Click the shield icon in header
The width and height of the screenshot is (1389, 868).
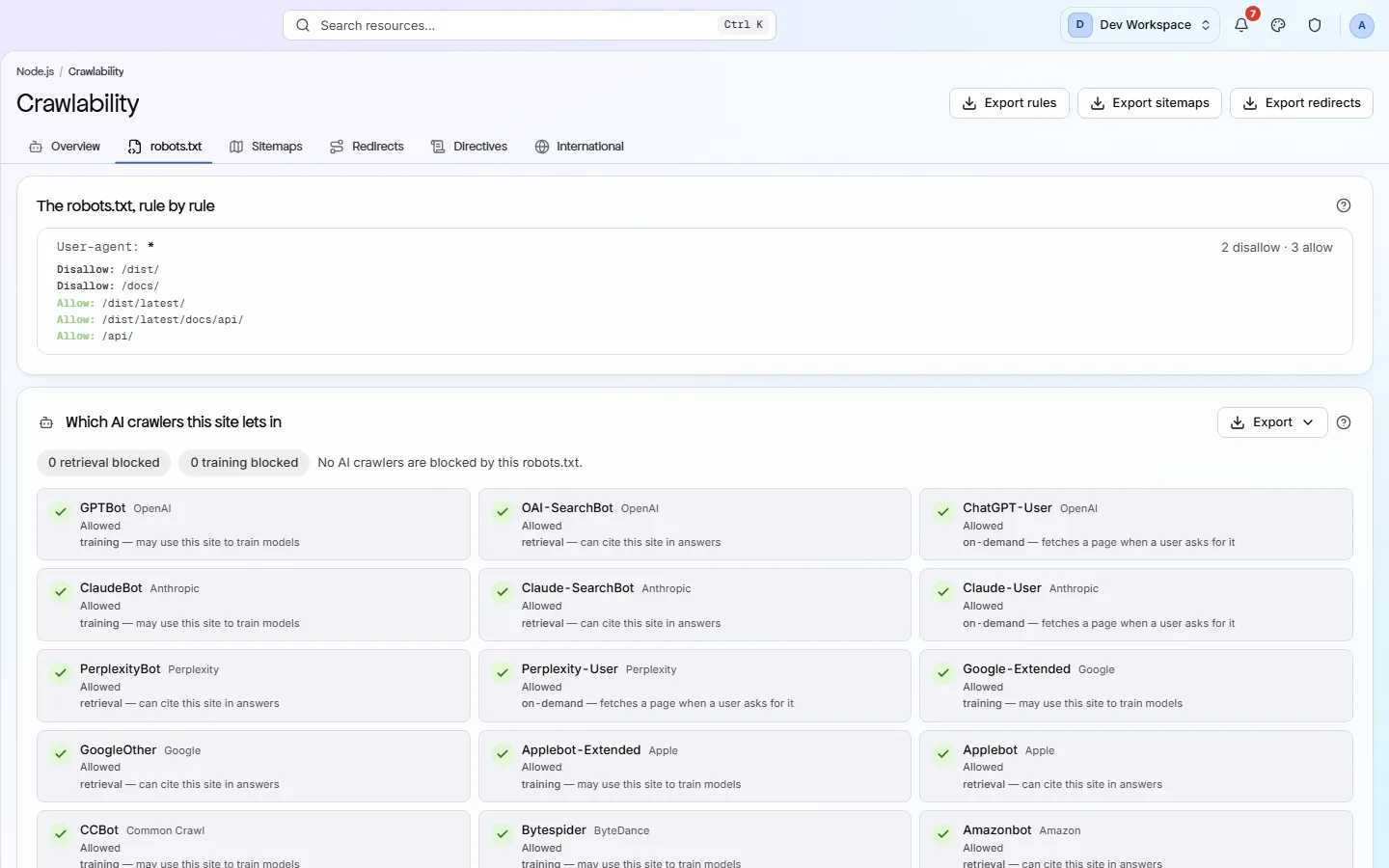pos(1315,25)
